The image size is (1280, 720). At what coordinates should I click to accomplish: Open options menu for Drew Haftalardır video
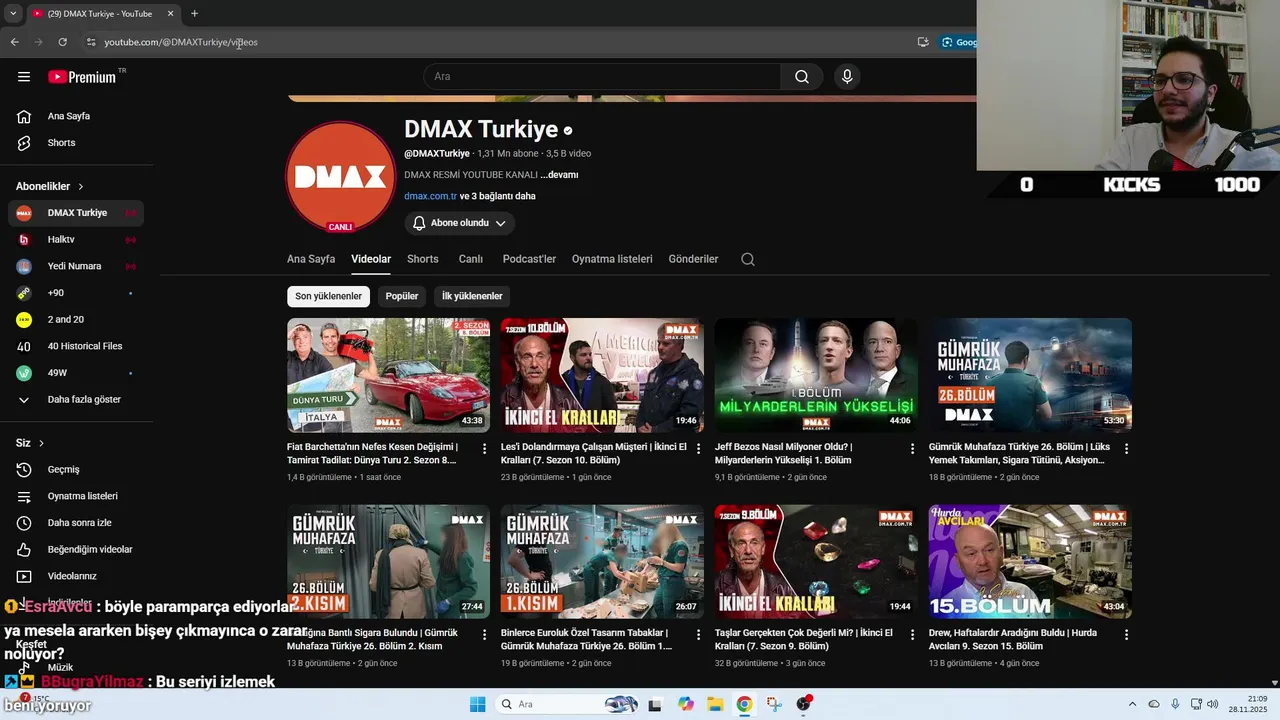coord(1126,635)
